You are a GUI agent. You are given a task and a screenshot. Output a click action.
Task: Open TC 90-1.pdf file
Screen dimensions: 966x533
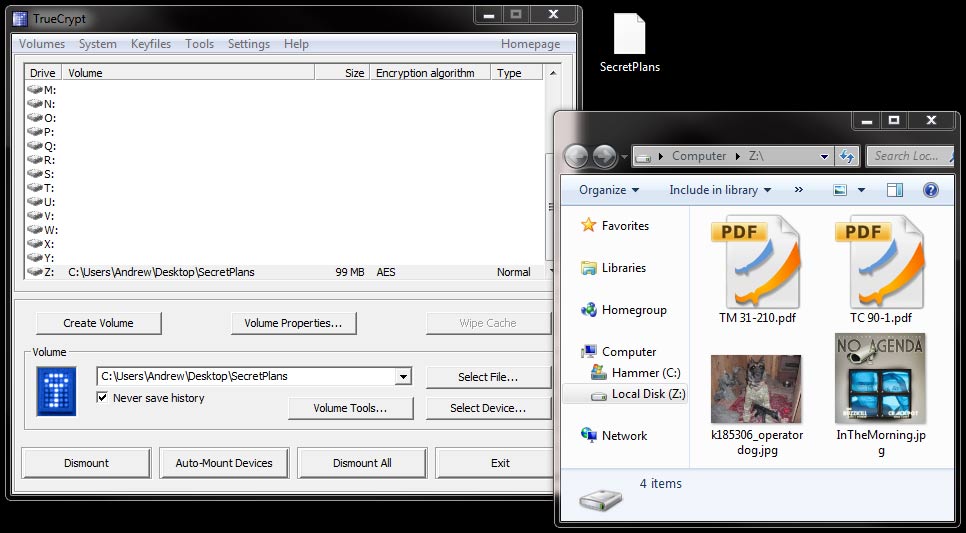point(880,270)
